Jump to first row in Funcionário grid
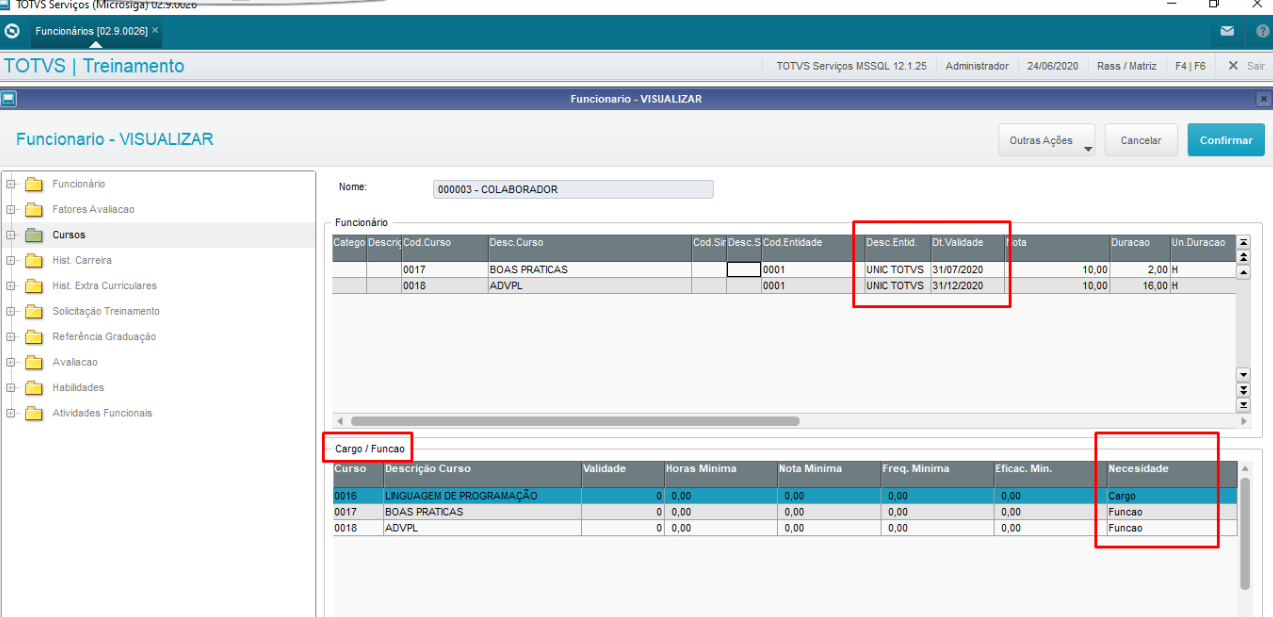The image size is (1273, 617). 1243,243
